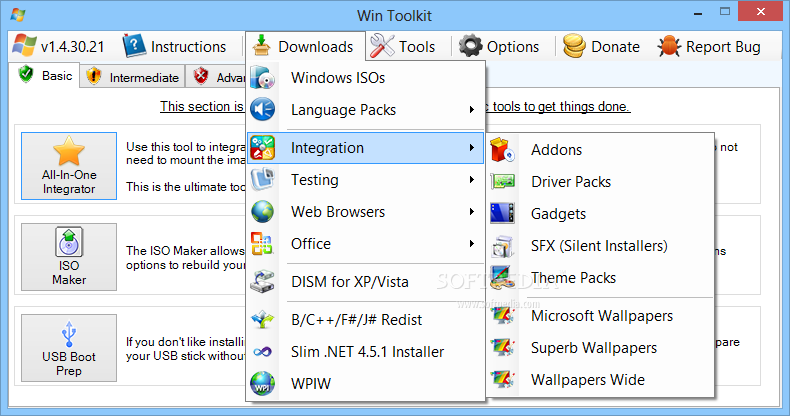Choose Windows ISOs from Downloads menu
The width and height of the screenshot is (790, 416).
[x=365, y=78]
